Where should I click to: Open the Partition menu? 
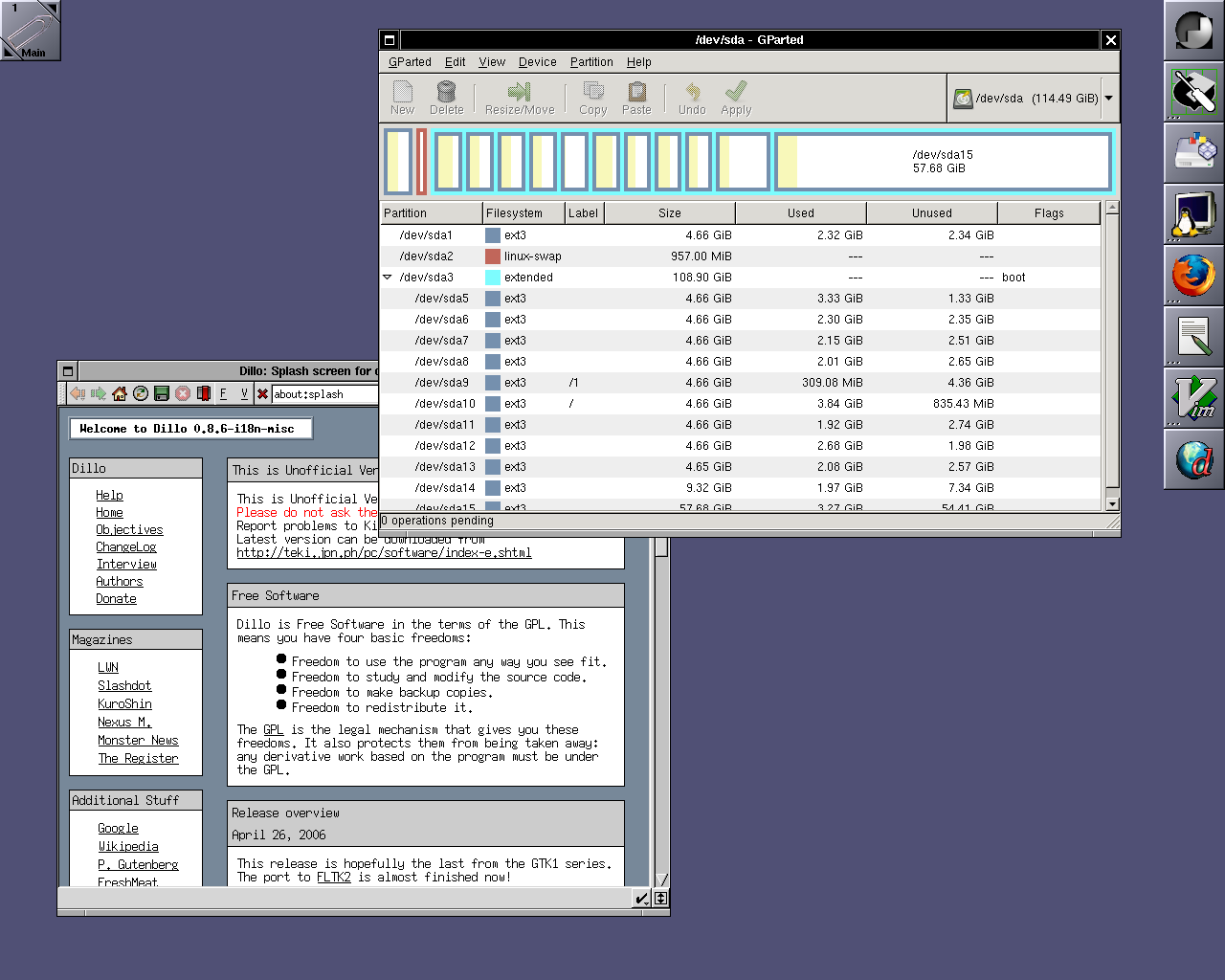(x=591, y=62)
